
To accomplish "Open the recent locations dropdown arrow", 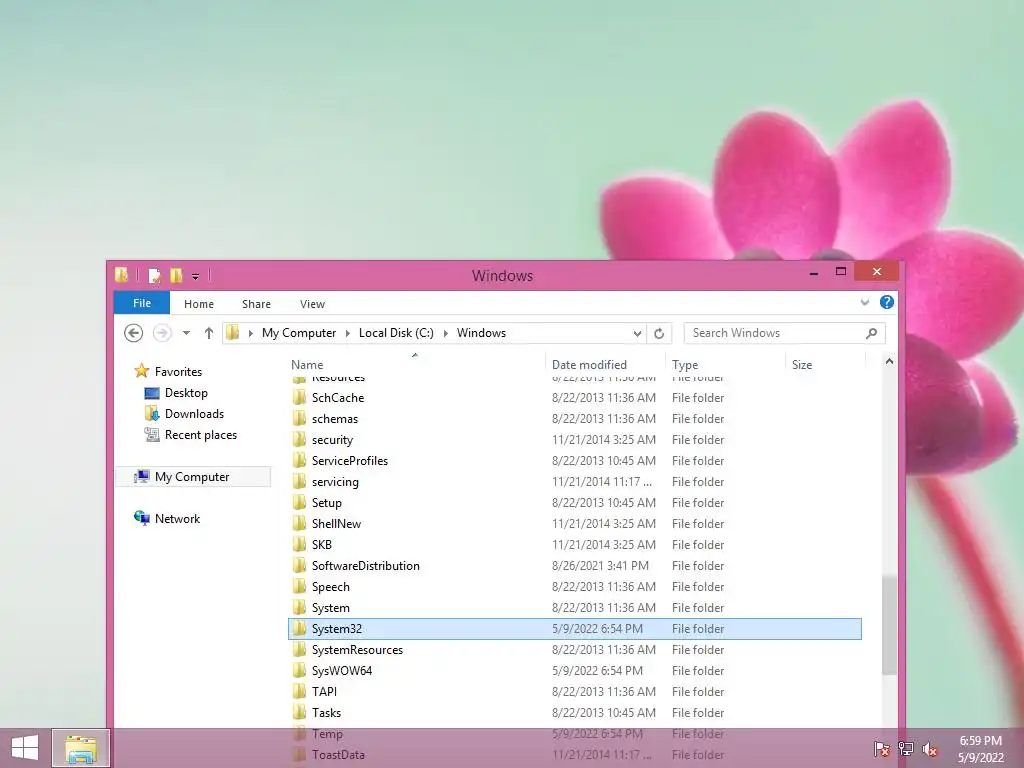I will [x=186, y=333].
